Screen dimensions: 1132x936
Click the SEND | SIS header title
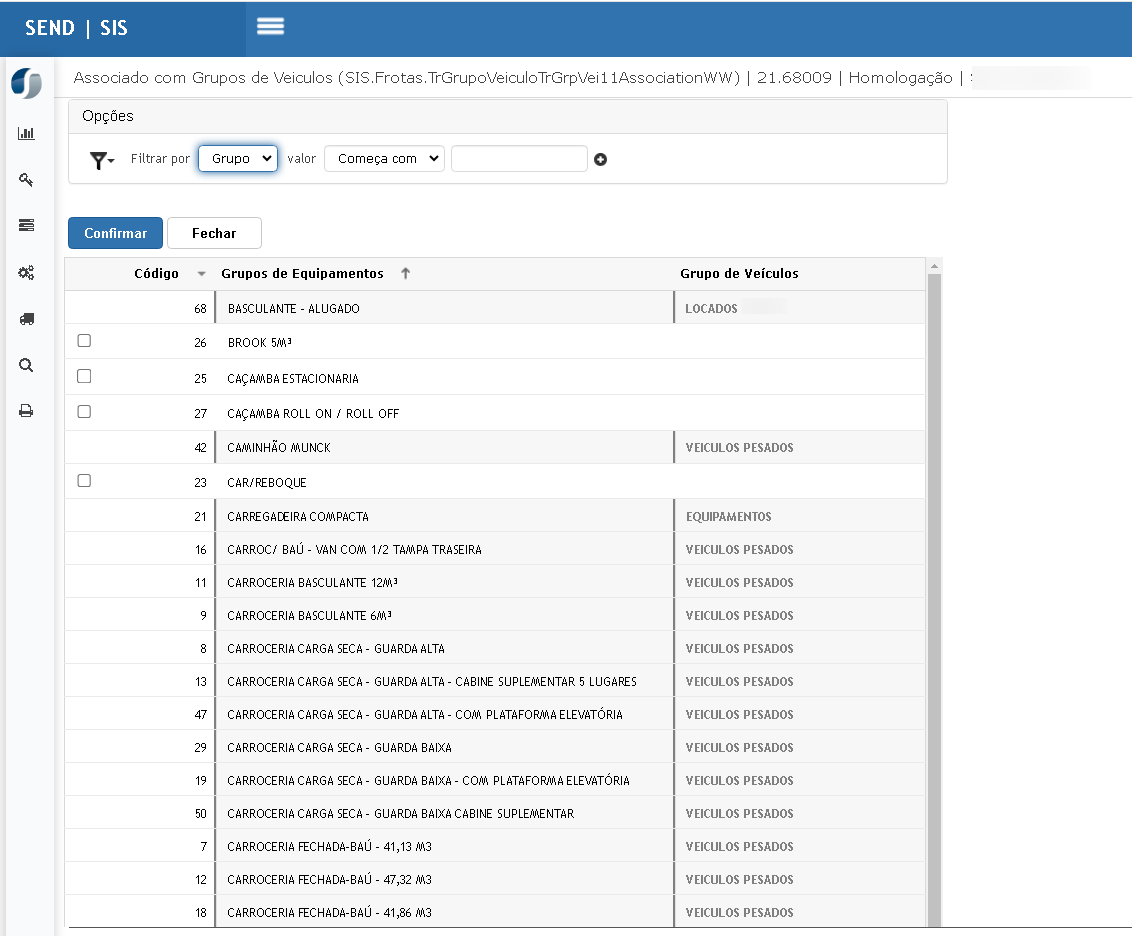point(77,28)
